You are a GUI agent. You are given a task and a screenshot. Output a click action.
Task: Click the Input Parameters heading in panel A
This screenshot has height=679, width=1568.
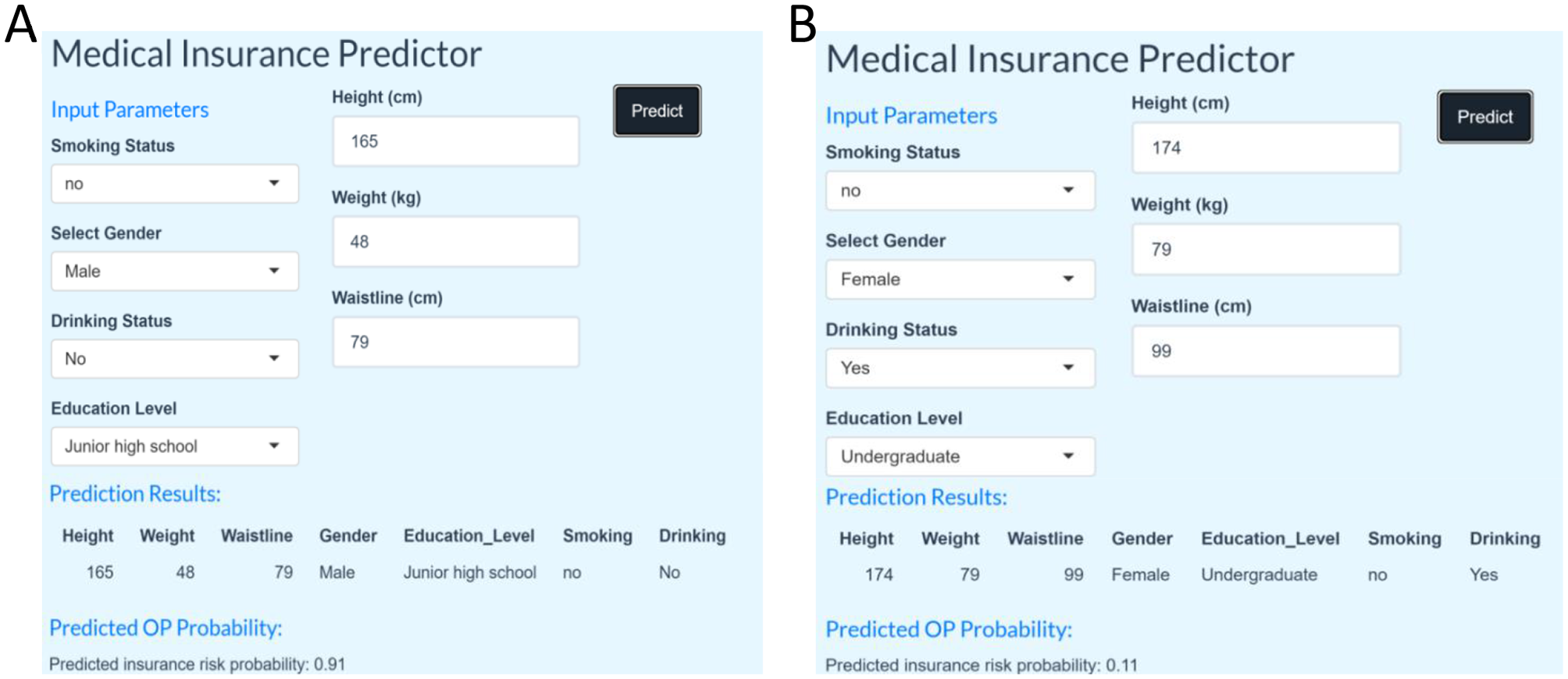point(130,109)
